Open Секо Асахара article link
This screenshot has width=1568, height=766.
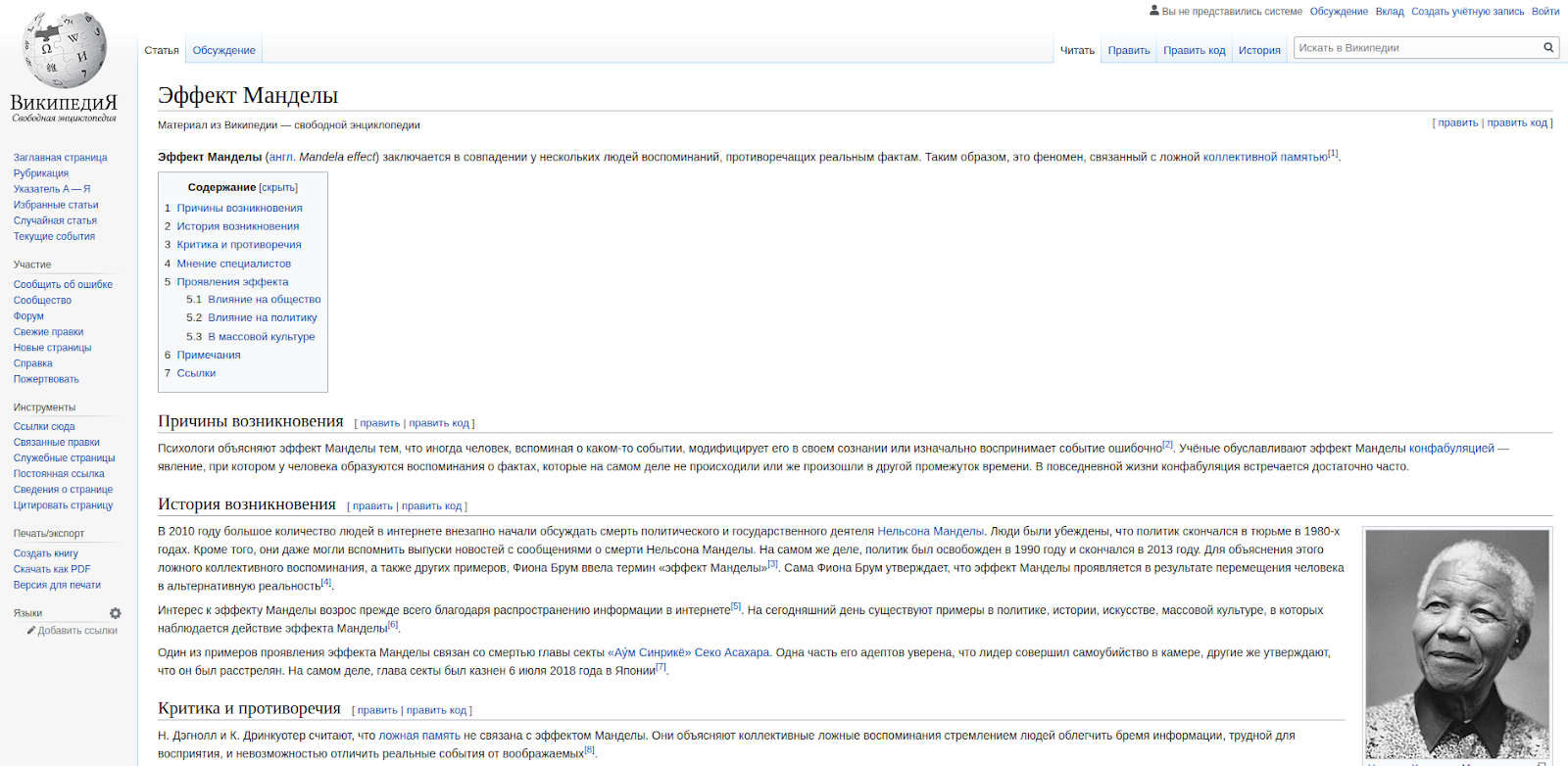(x=732, y=652)
